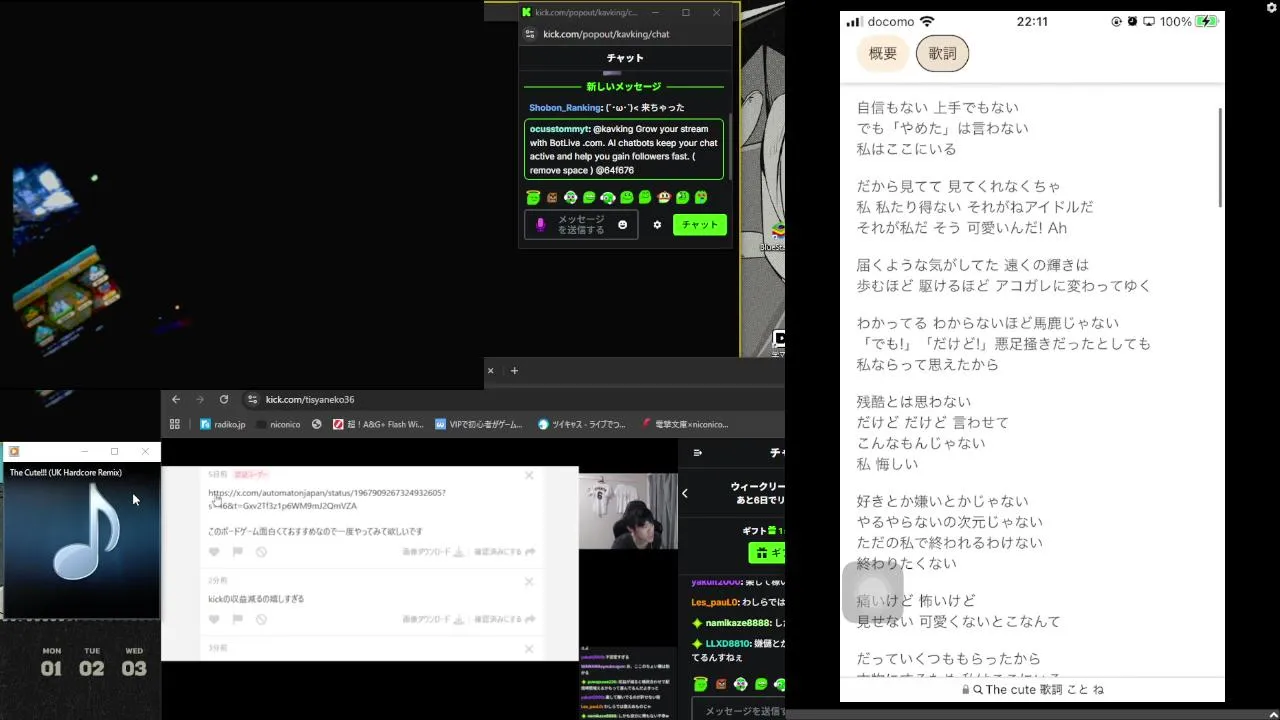1280x720 pixels.
Task: Click green ギフト button in stream chat
Action: pyautogui.click(x=767, y=553)
